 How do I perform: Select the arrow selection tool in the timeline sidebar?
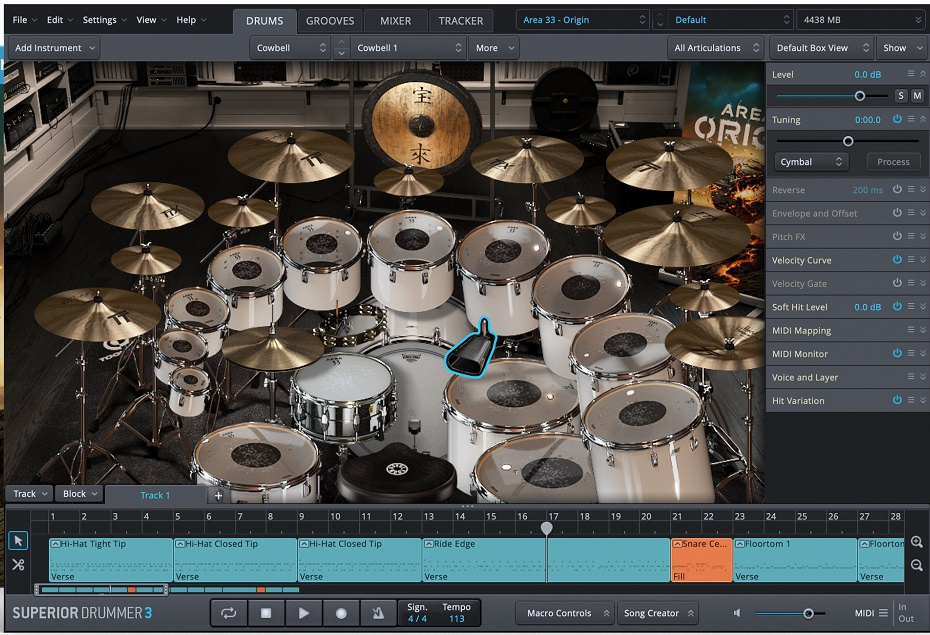coord(17,540)
